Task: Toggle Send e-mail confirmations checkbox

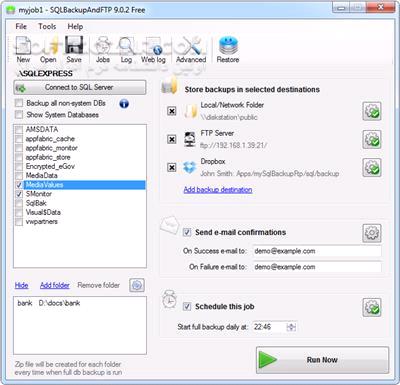Action: click(x=187, y=232)
